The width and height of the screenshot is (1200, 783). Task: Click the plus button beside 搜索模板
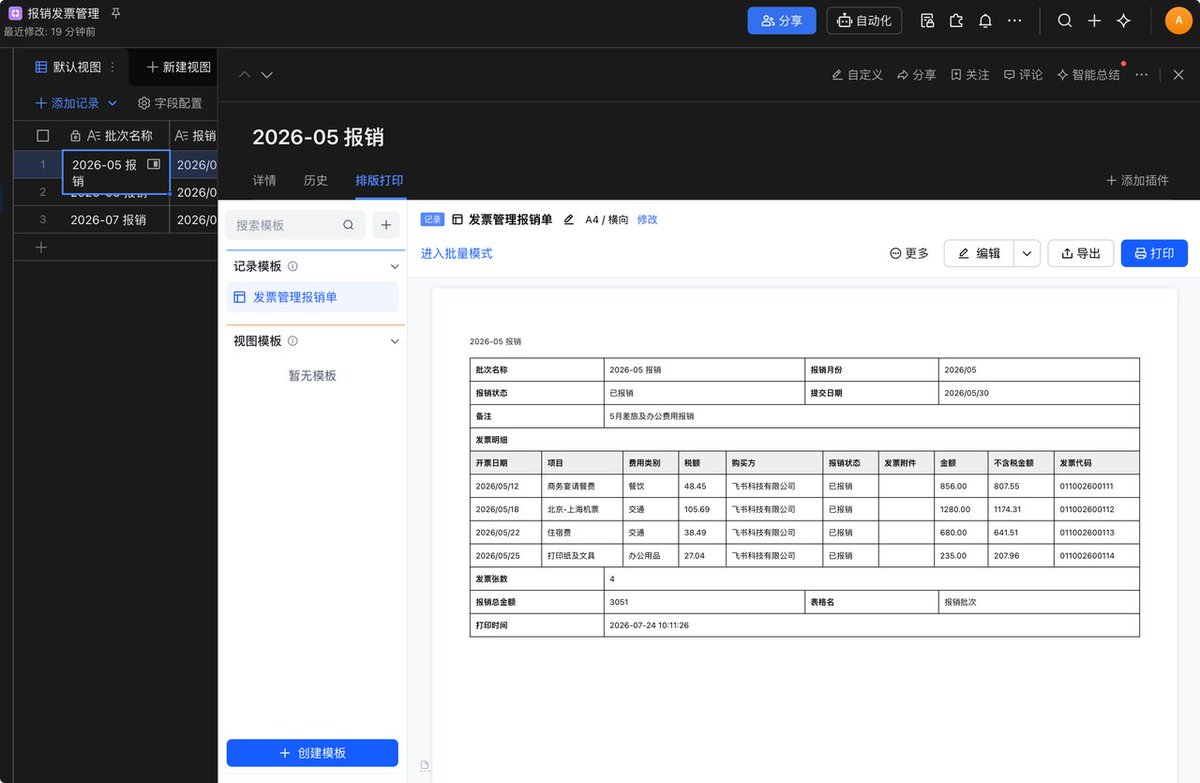(x=386, y=225)
